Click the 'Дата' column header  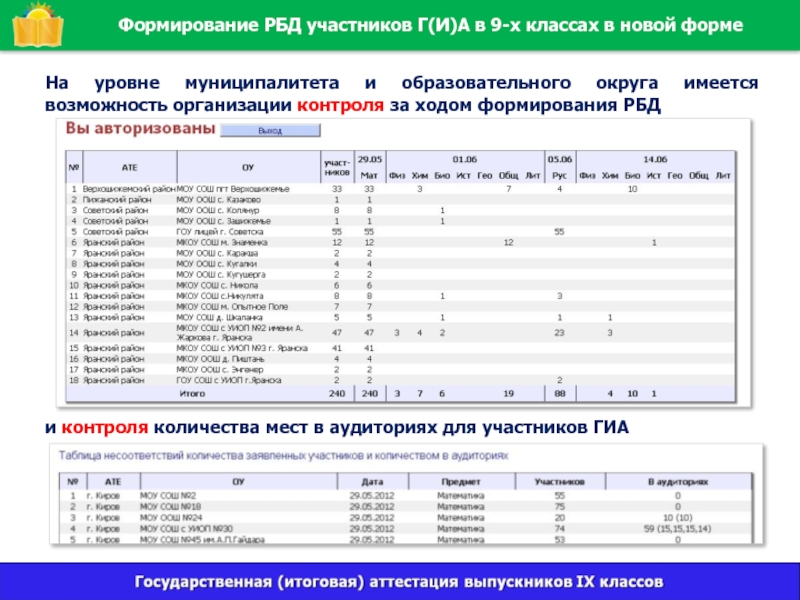372,482
